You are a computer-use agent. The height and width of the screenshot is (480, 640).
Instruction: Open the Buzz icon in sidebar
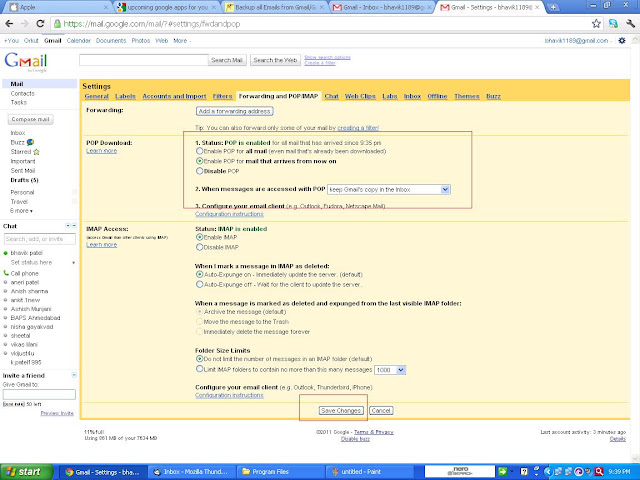point(30,142)
